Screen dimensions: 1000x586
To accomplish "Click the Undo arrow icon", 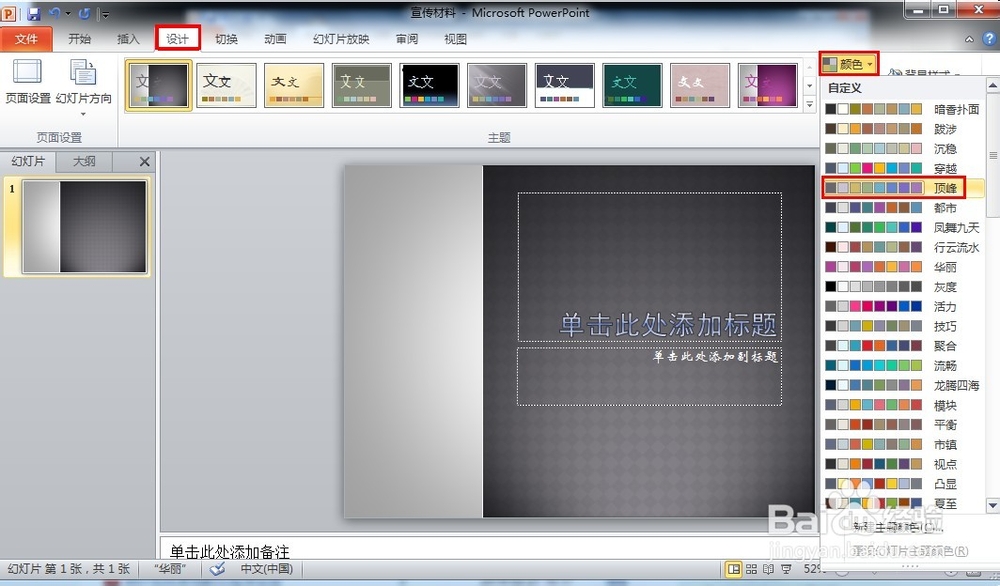I will tap(56, 14).
